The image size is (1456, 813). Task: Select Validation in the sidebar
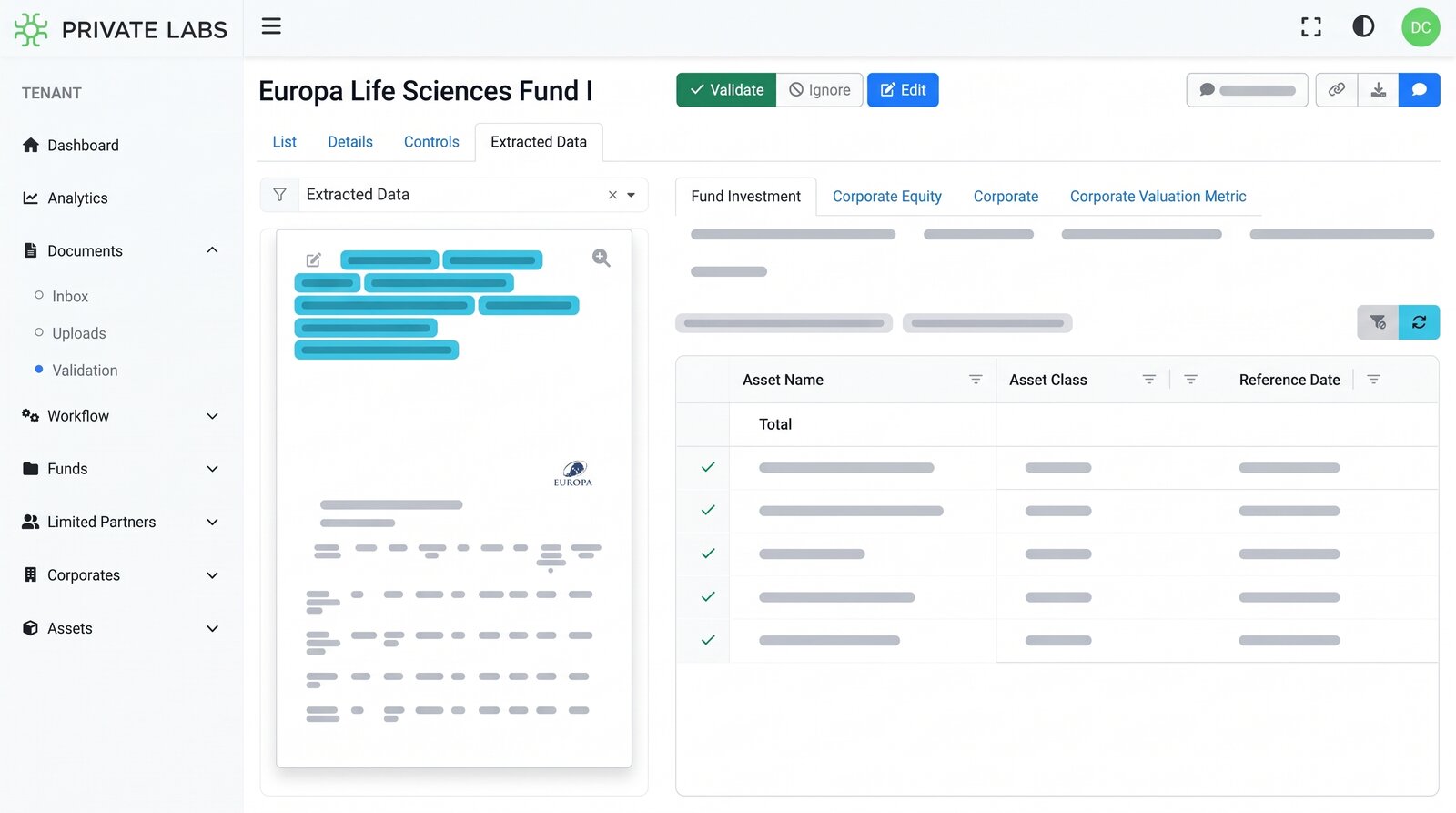point(85,371)
